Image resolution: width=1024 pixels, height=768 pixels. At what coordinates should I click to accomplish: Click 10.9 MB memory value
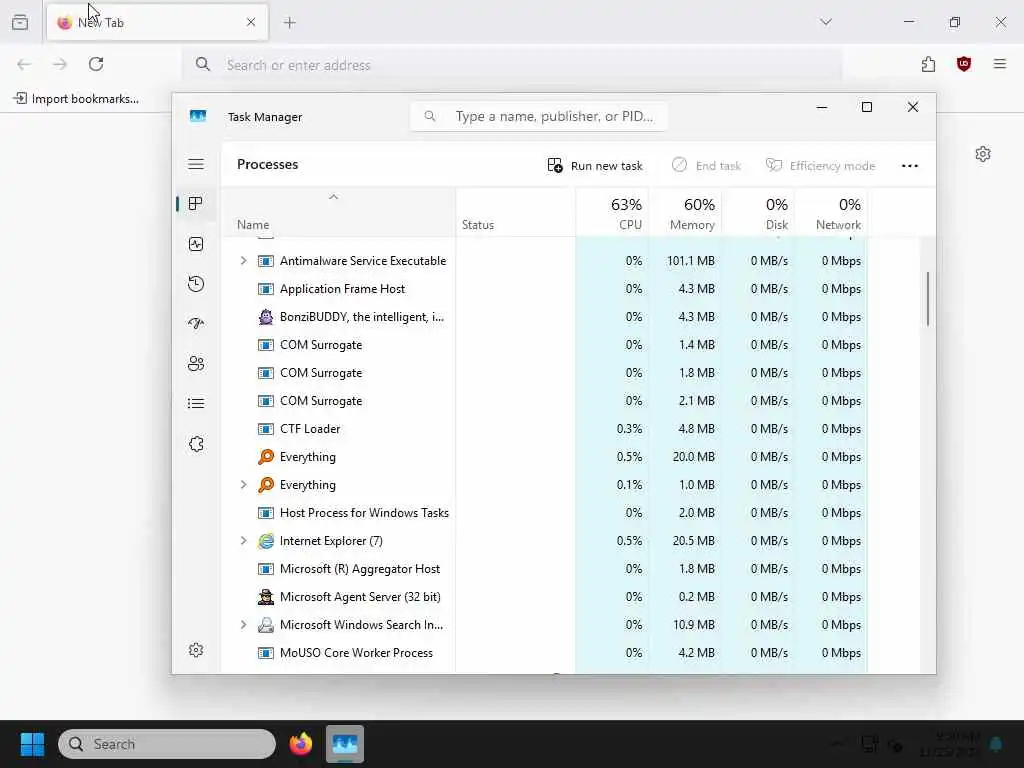(694, 625)
